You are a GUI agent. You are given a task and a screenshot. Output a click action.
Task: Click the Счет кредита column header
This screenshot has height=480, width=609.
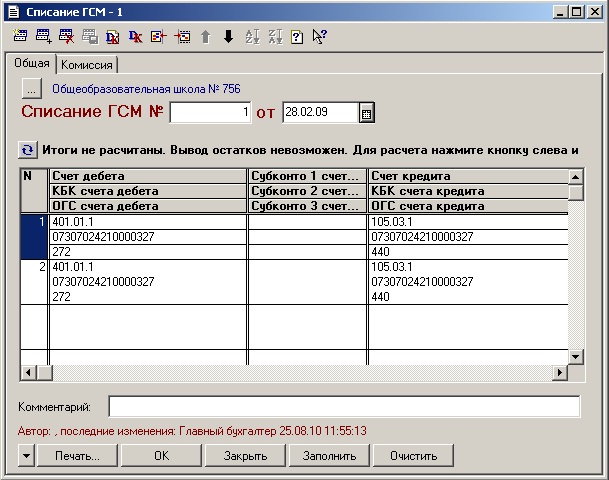pyautogui.click(x=468, y=176)
